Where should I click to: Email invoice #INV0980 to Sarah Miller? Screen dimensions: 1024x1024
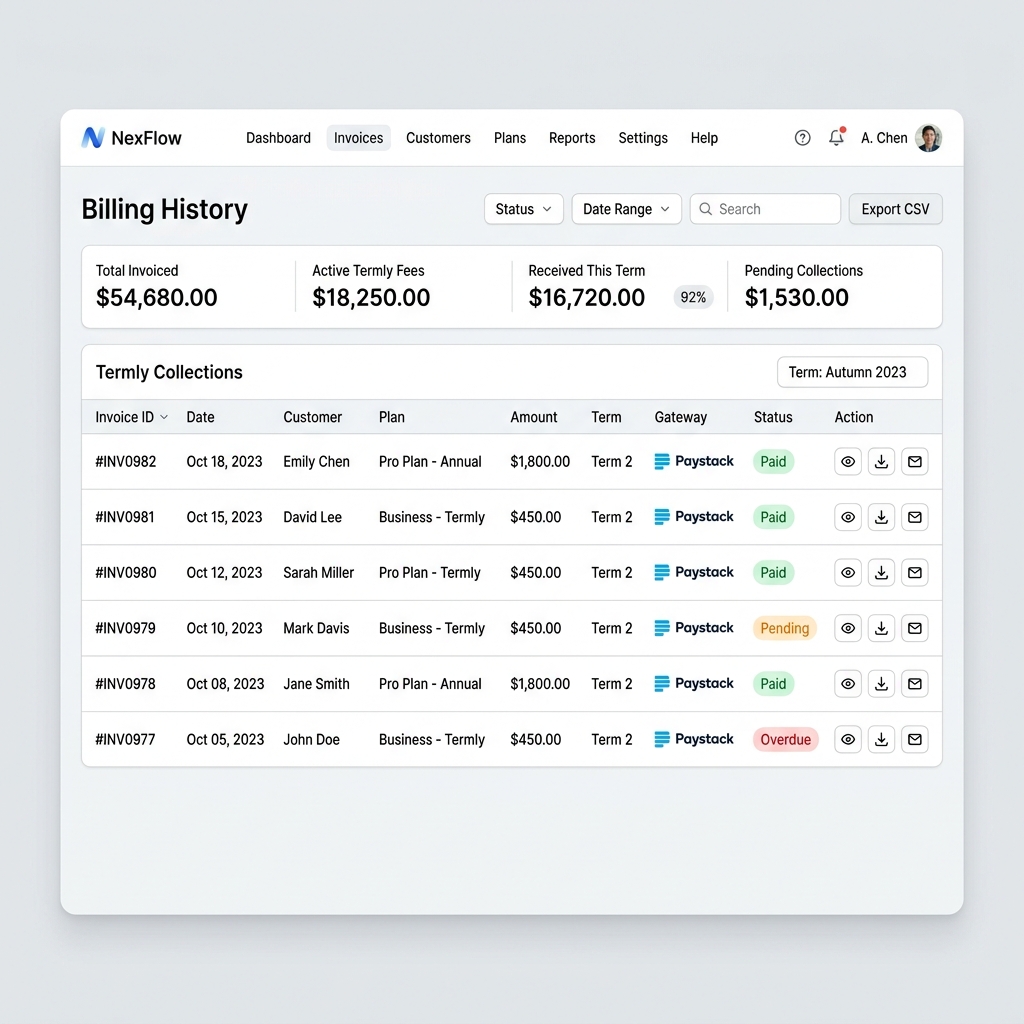pyautogui.click(x=914, y=573)
